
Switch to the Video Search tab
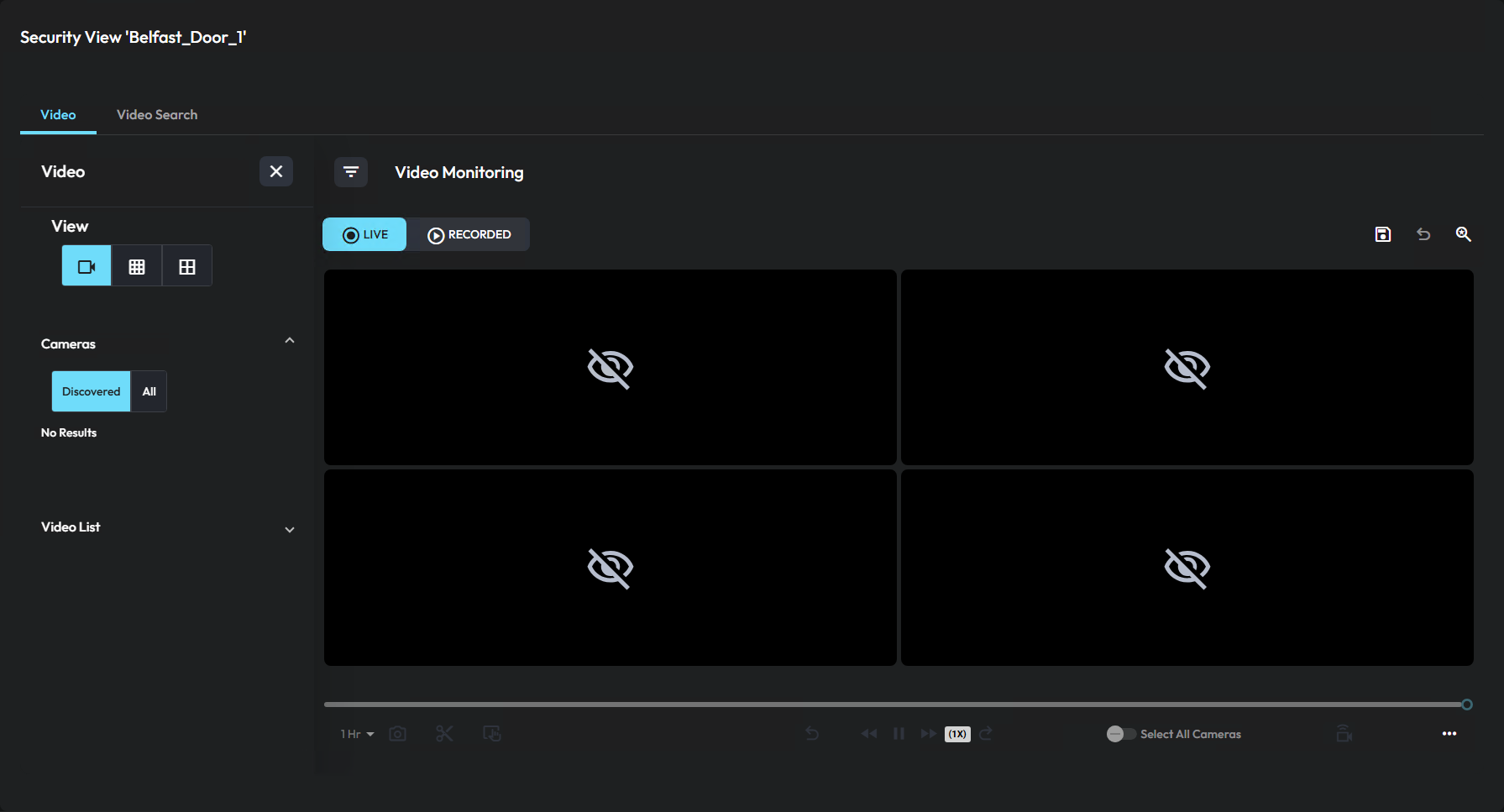coord(156,114)
